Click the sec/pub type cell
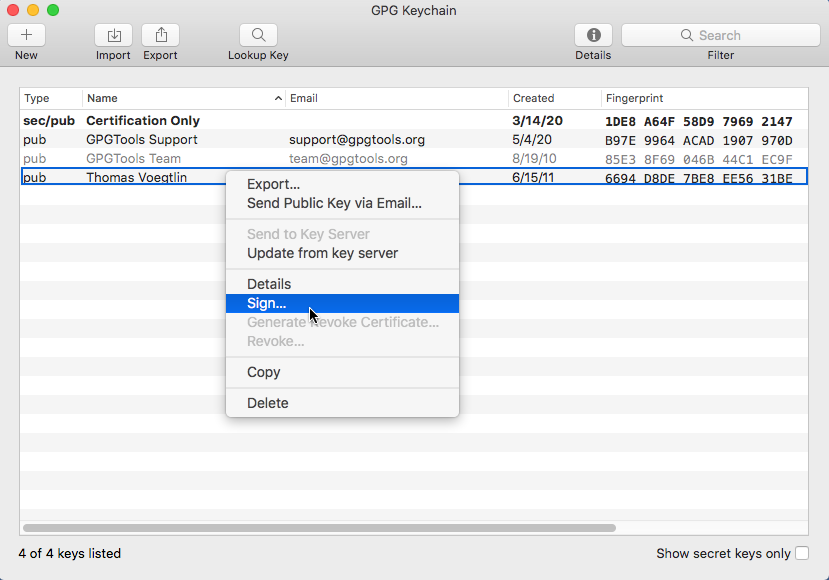This screenshot has width=829, height=580. click(49, 121)
